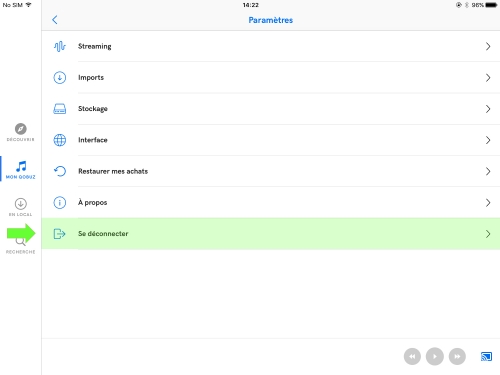Tap the À propos info icon

tap(60, 202)
